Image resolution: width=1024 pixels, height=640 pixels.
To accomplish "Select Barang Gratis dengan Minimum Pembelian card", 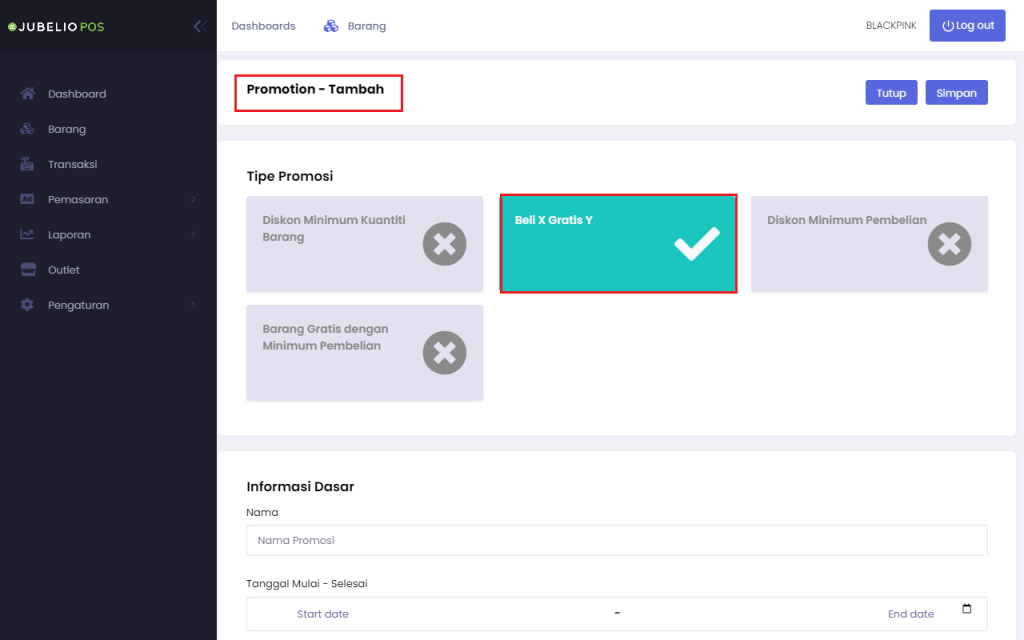I will (364, 353).
